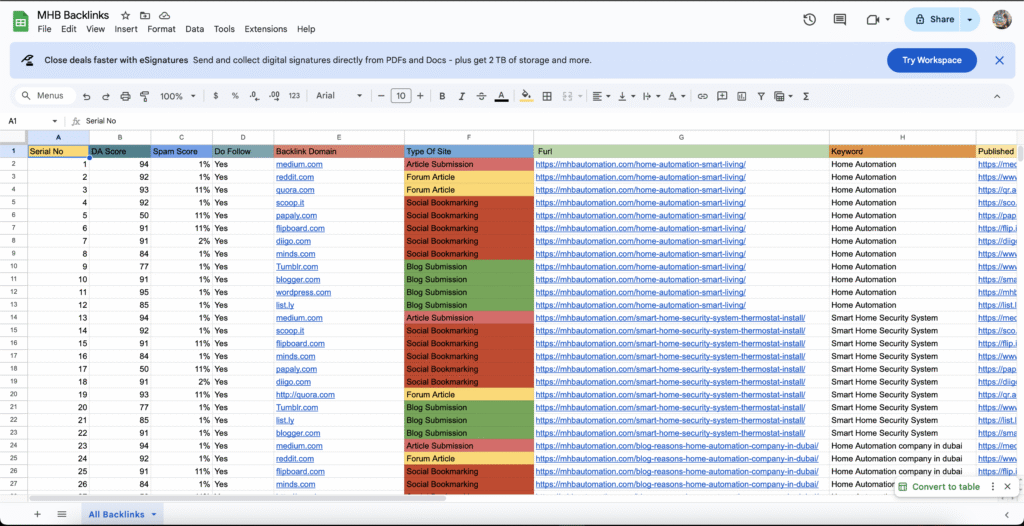Open the Insert menu
Viewport: 1024px width, 526px height.
pyautogui.click(x=126, y=29)
